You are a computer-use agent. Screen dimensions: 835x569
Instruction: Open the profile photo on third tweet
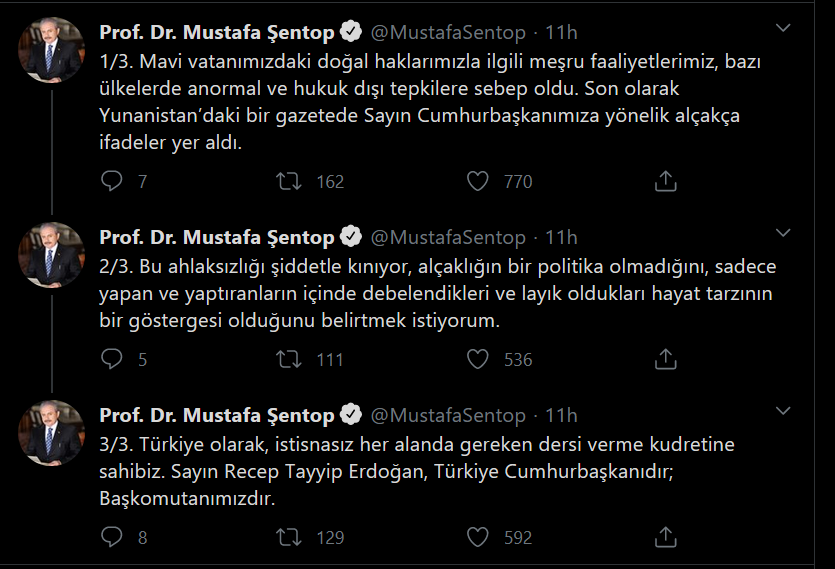[x=52, y=432]
